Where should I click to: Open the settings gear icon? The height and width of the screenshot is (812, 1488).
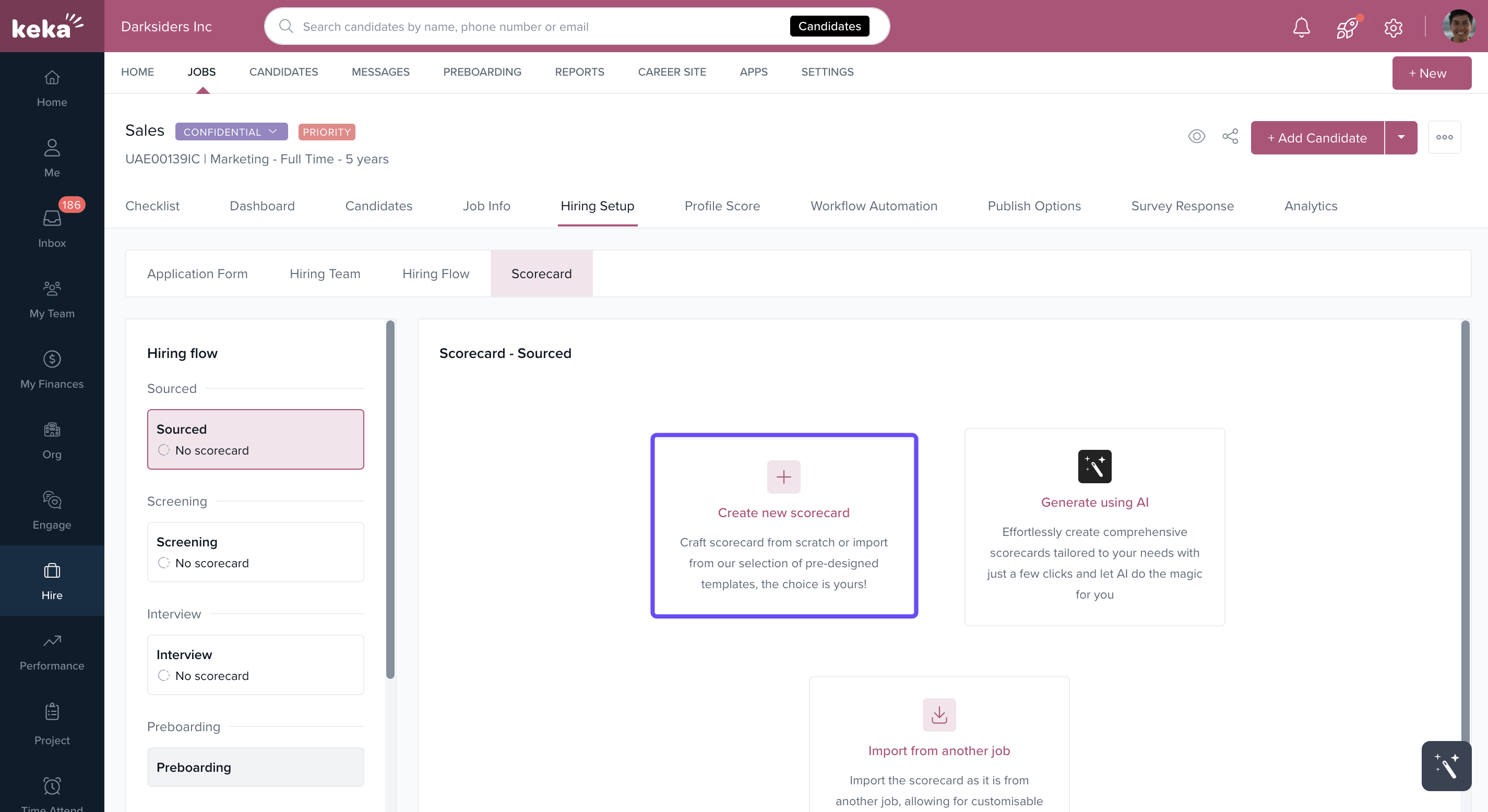1392,27
